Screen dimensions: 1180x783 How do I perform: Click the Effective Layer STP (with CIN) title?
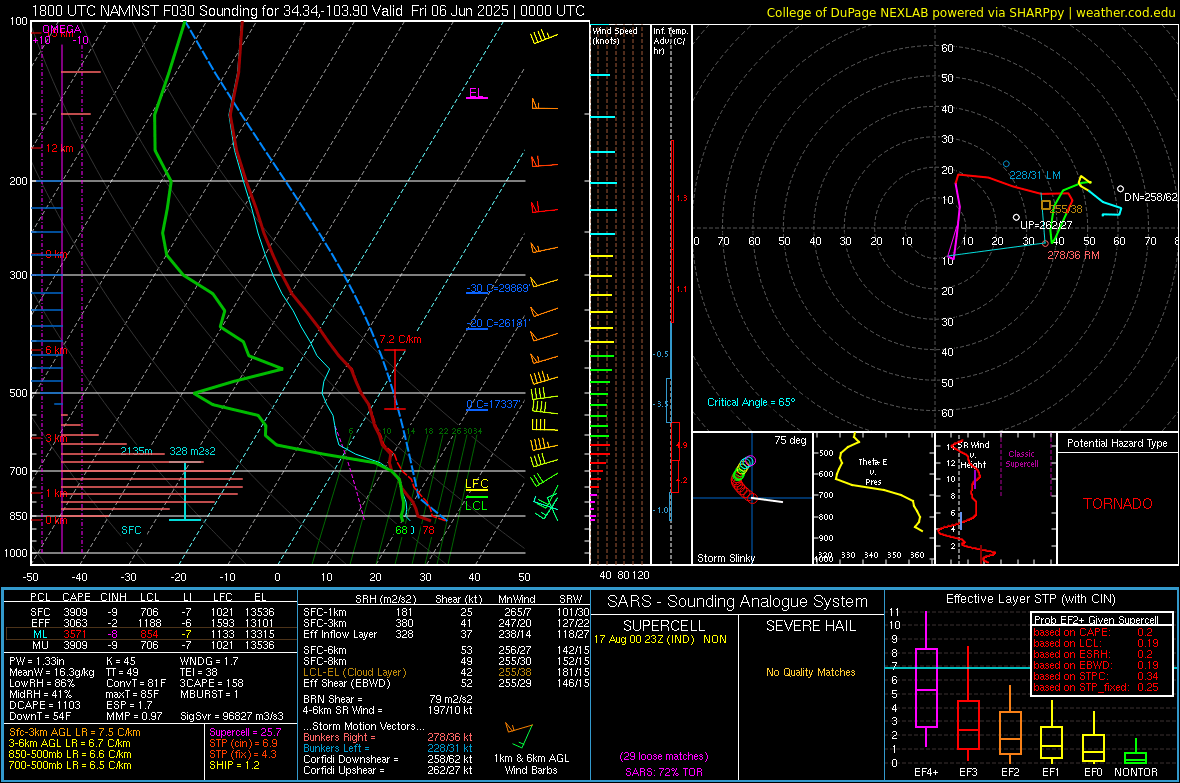(1031, 599)
